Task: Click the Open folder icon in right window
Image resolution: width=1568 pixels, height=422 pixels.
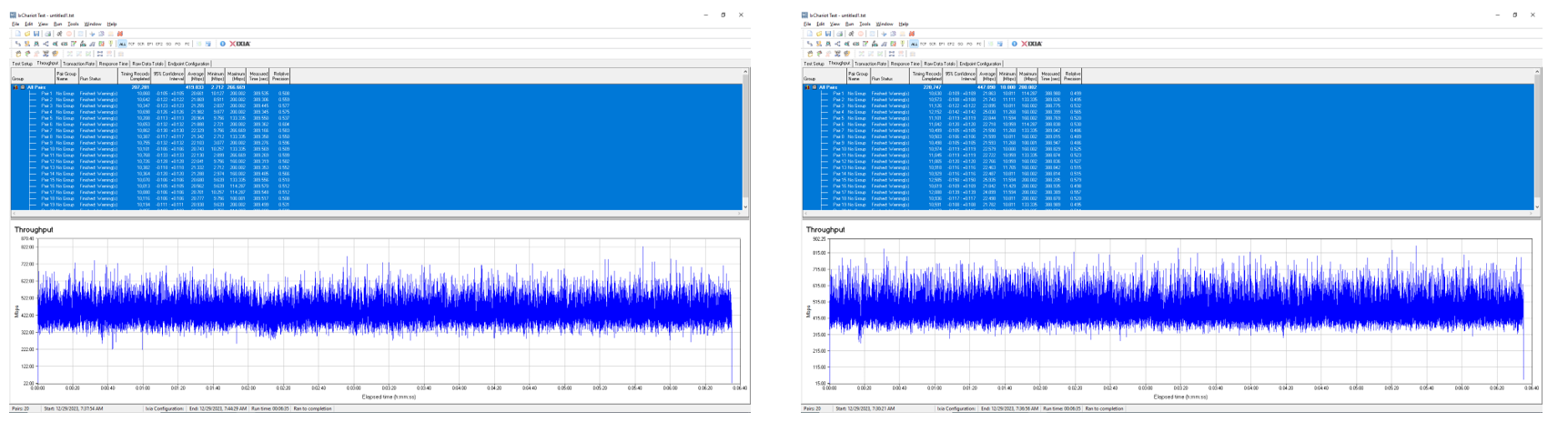Action: pos(819,34)
